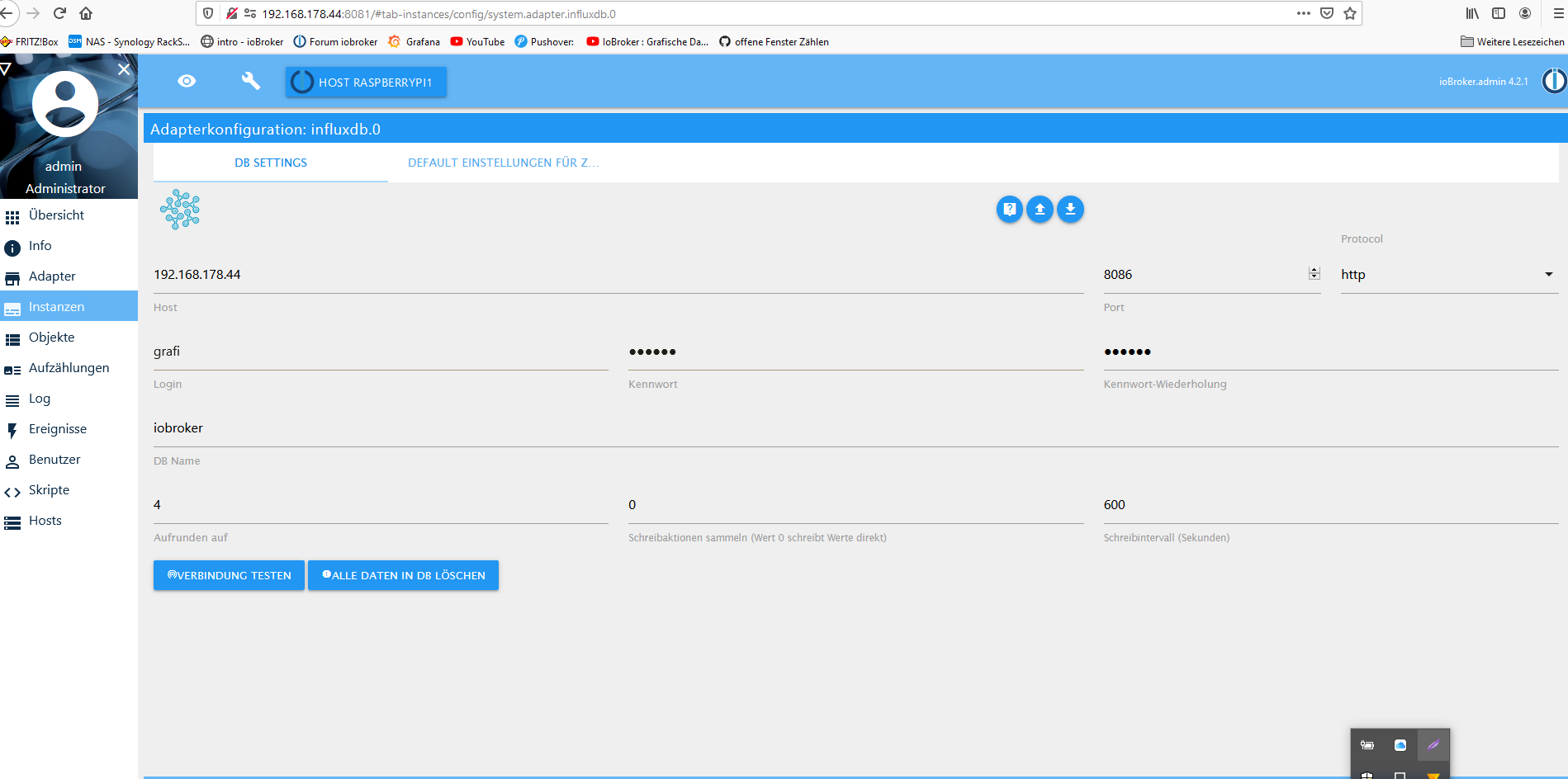Image resolution: width=1568 pixels, height=779 pixels.
Task: Open the Info sidebar item
Action: point(69,246)
